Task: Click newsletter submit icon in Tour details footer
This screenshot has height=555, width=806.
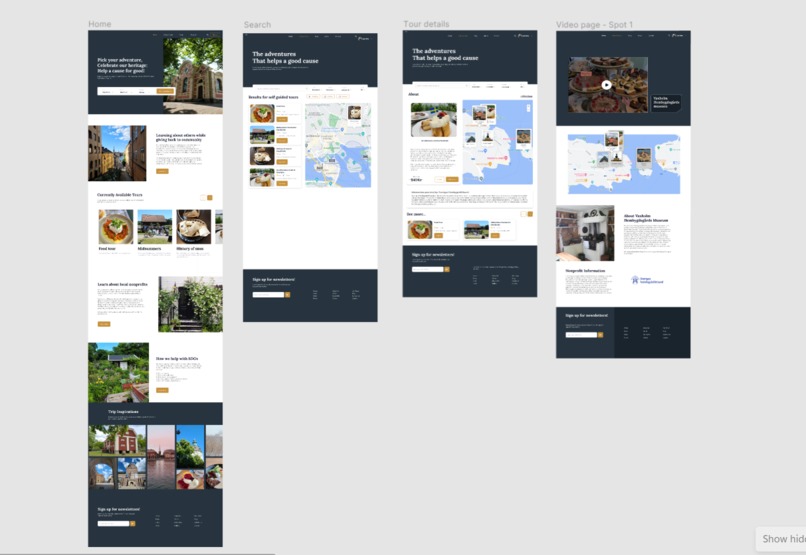Action: 447,269
